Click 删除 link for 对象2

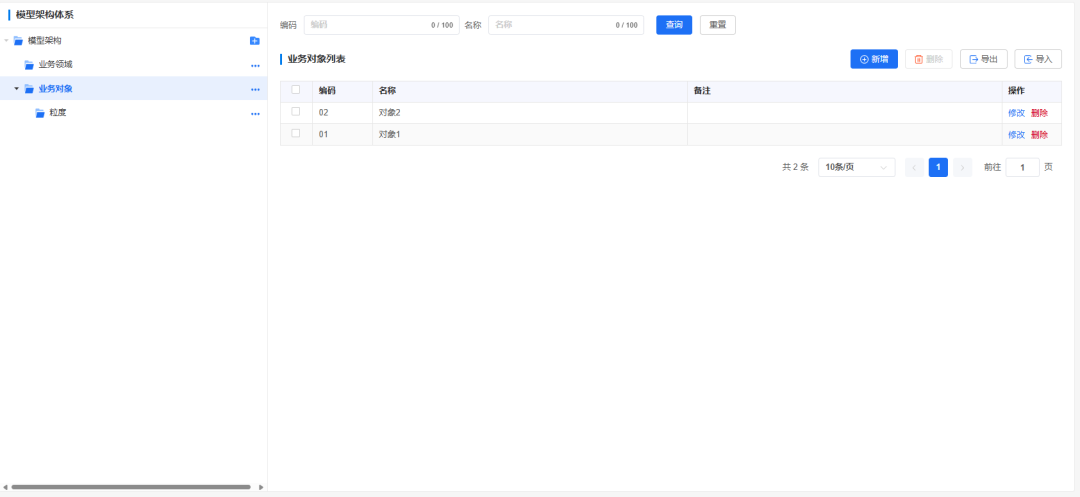pyautogui.click(x=1039, y=113)
